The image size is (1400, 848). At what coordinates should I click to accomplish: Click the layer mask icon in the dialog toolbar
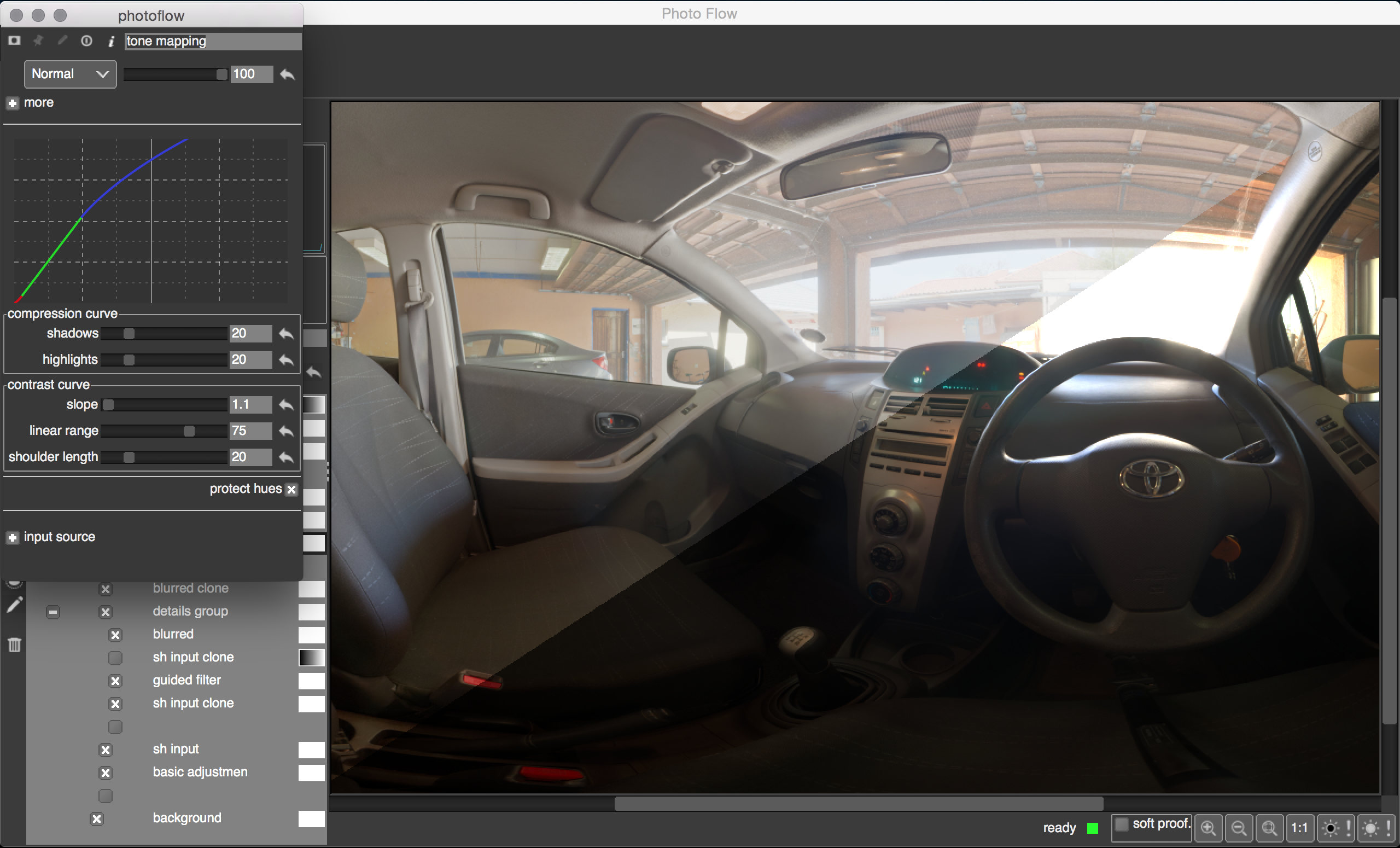coord(14,41)
